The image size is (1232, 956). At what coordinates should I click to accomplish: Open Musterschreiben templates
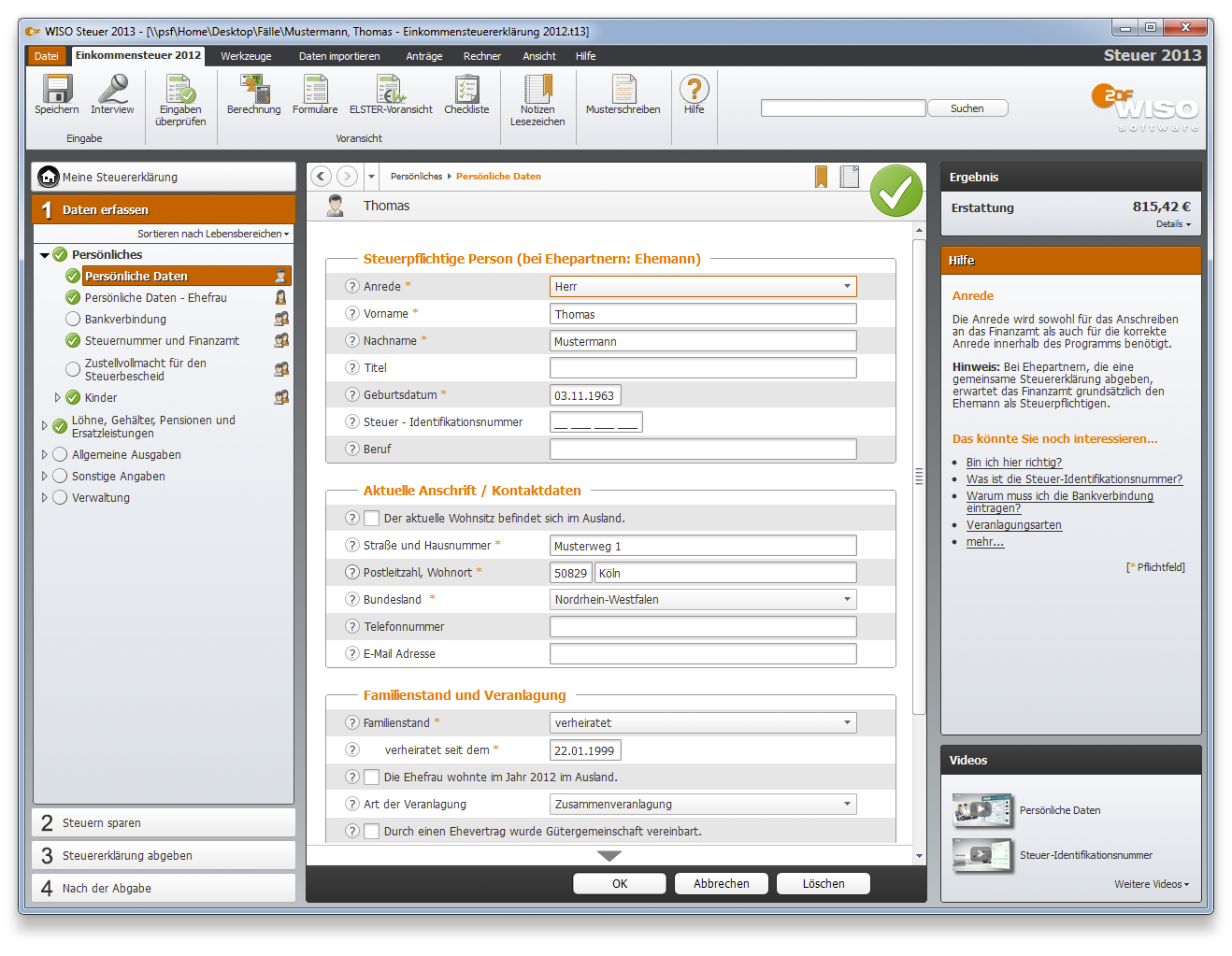tap(623, 91)
